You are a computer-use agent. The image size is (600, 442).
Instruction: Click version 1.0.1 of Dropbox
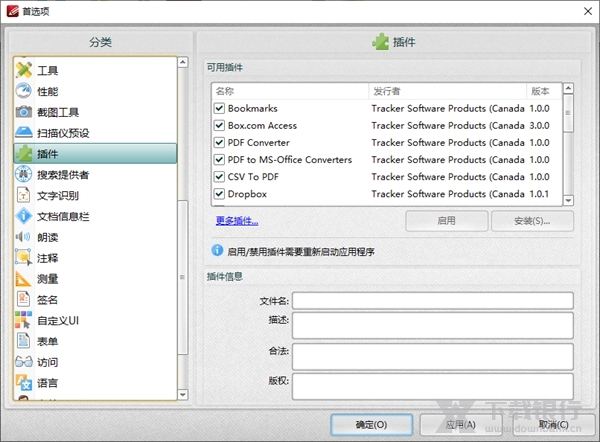click(x=539, y=194)
